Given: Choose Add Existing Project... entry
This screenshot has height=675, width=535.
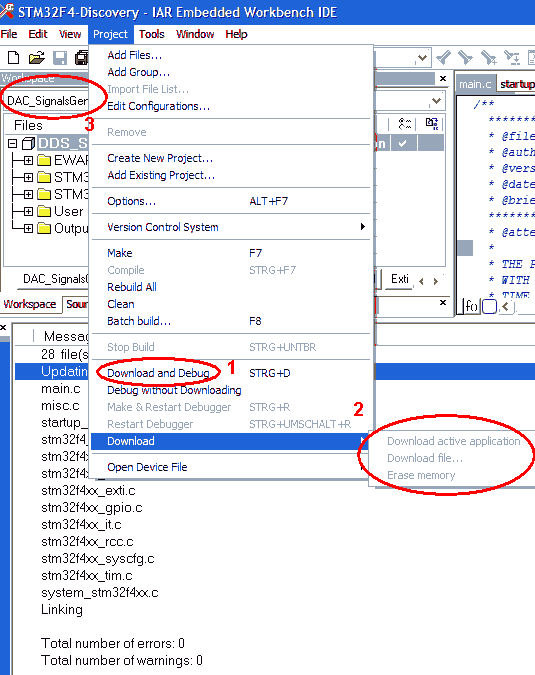Looking at the screenshot, I should coord(231,175).
